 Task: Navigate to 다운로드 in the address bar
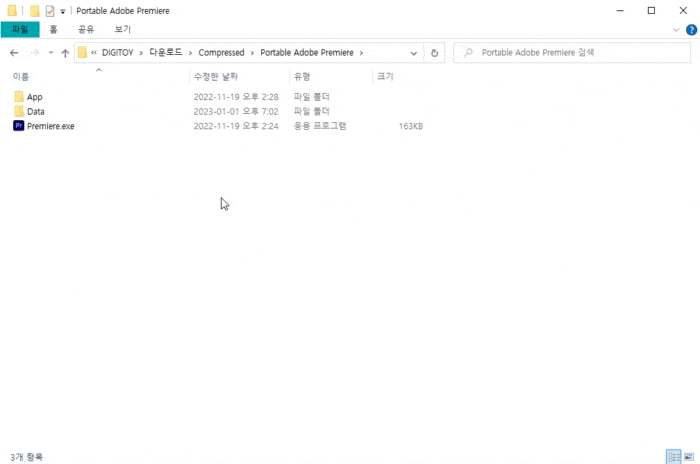pos(166,53)
